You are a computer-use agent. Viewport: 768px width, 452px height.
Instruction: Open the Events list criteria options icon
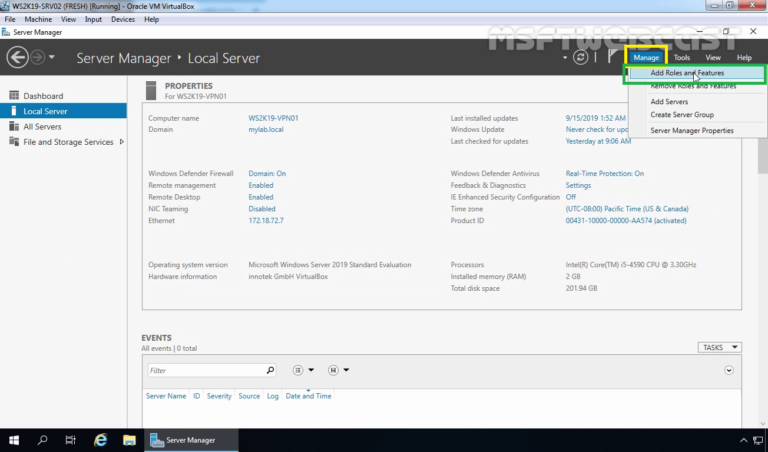pyautogui.click(x=298, y=370)
